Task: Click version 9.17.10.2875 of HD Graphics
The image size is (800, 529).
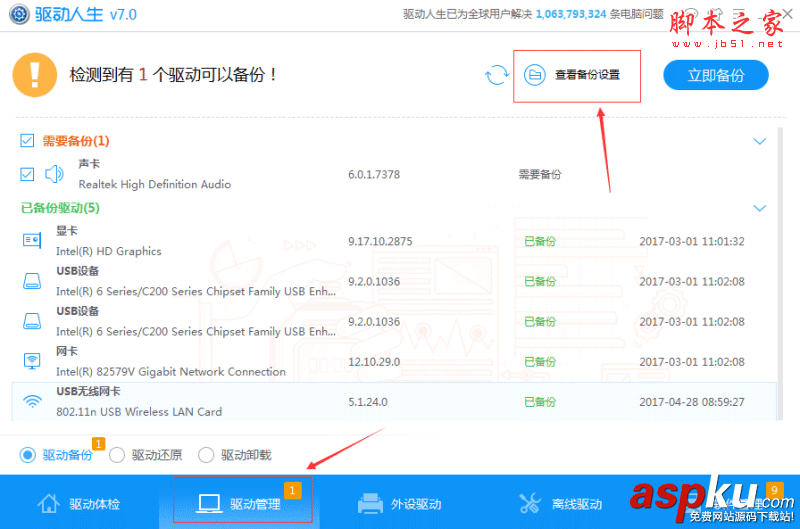Action: 380,241
